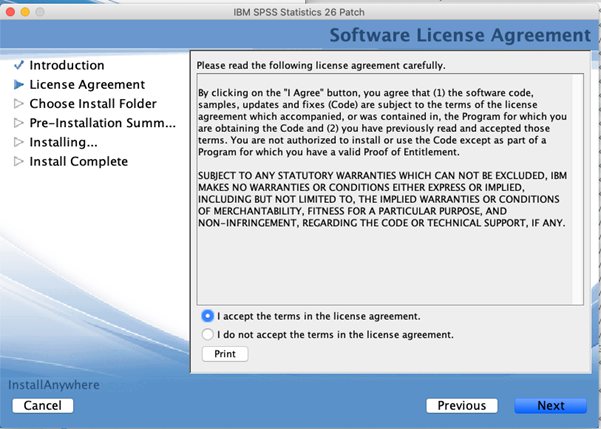The image size is (601, 429).
Task: Click the Introduction step checkmark icon
Action: (x=19, y=65)
